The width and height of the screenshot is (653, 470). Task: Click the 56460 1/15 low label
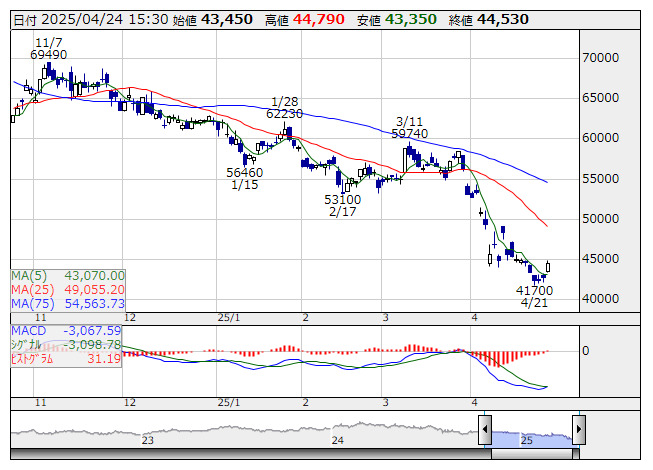244,179
